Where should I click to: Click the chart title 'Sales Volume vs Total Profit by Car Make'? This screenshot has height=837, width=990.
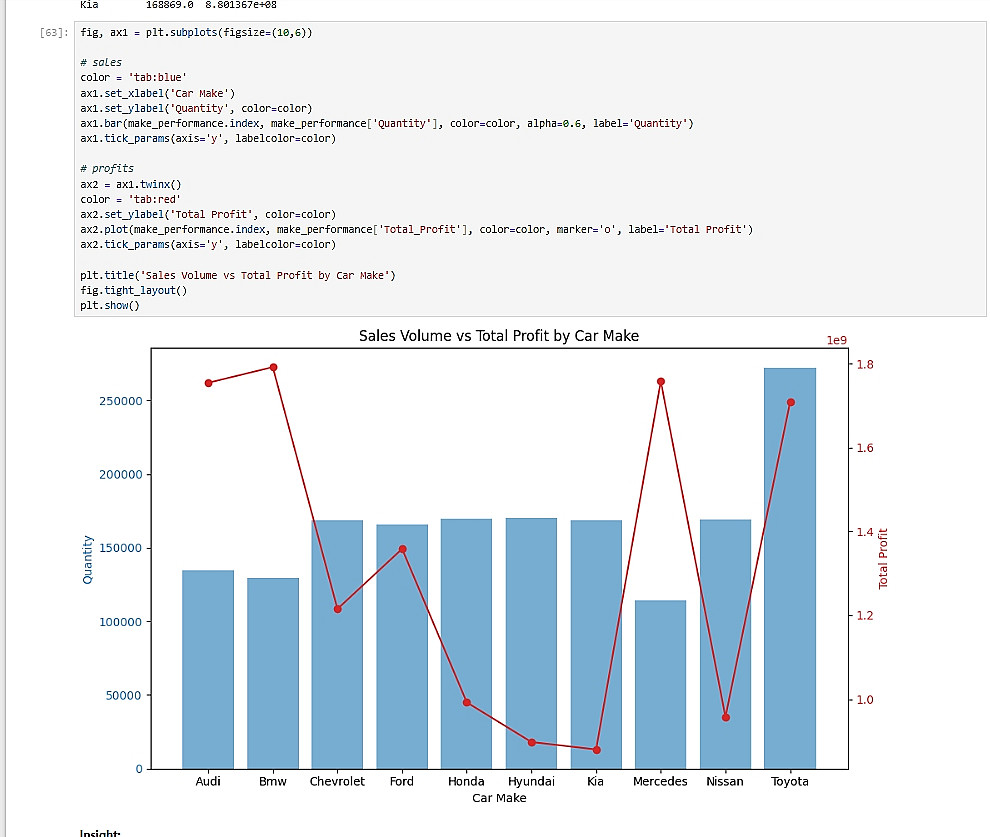point(499,336)
